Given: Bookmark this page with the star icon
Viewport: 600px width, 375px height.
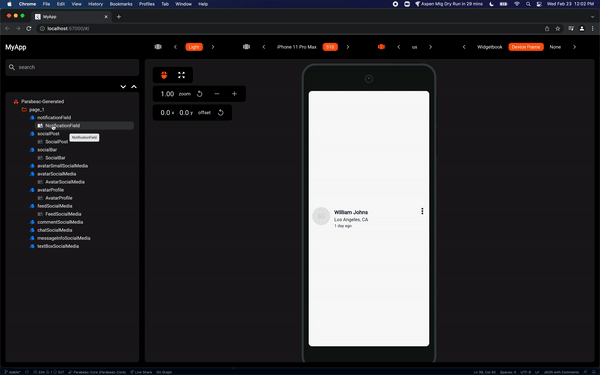Looking at the screenshot, I should 558,28.
